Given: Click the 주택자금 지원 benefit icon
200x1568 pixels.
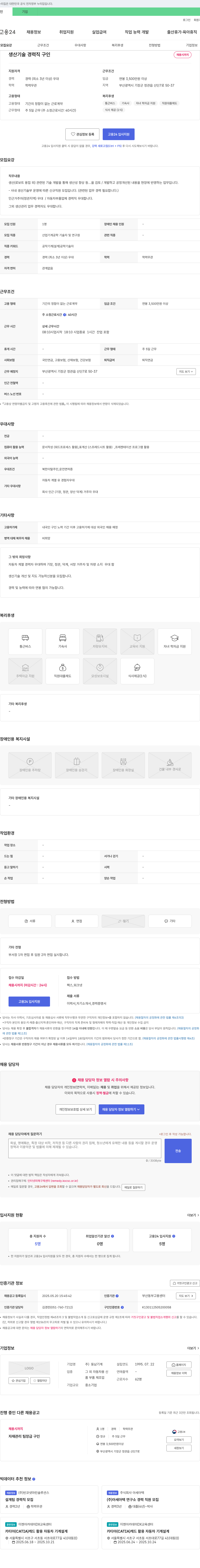Looking at the screenshot, I should pyautogui.click(x=25, y=671).
